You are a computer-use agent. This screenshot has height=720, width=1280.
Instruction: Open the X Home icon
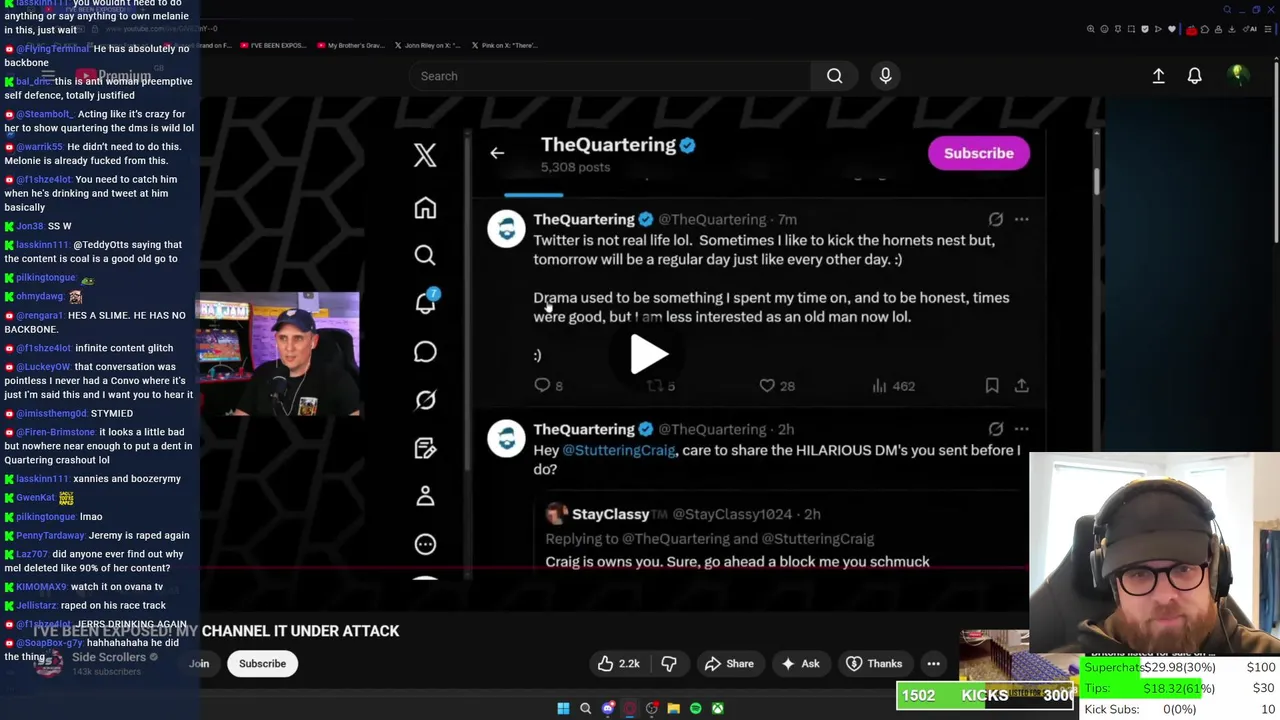click(425, 207)
